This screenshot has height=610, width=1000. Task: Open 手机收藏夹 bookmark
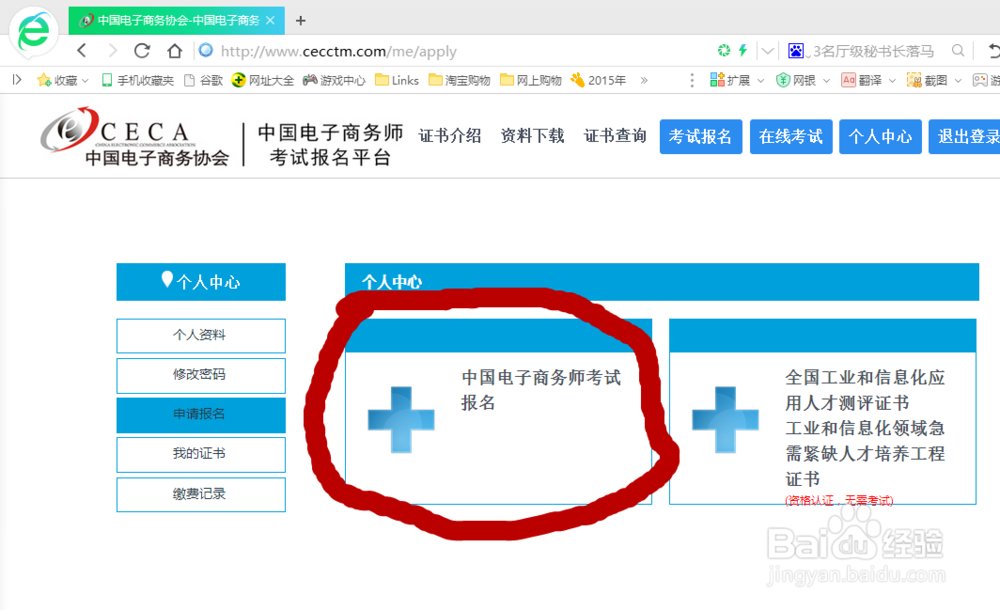[137, 80]
